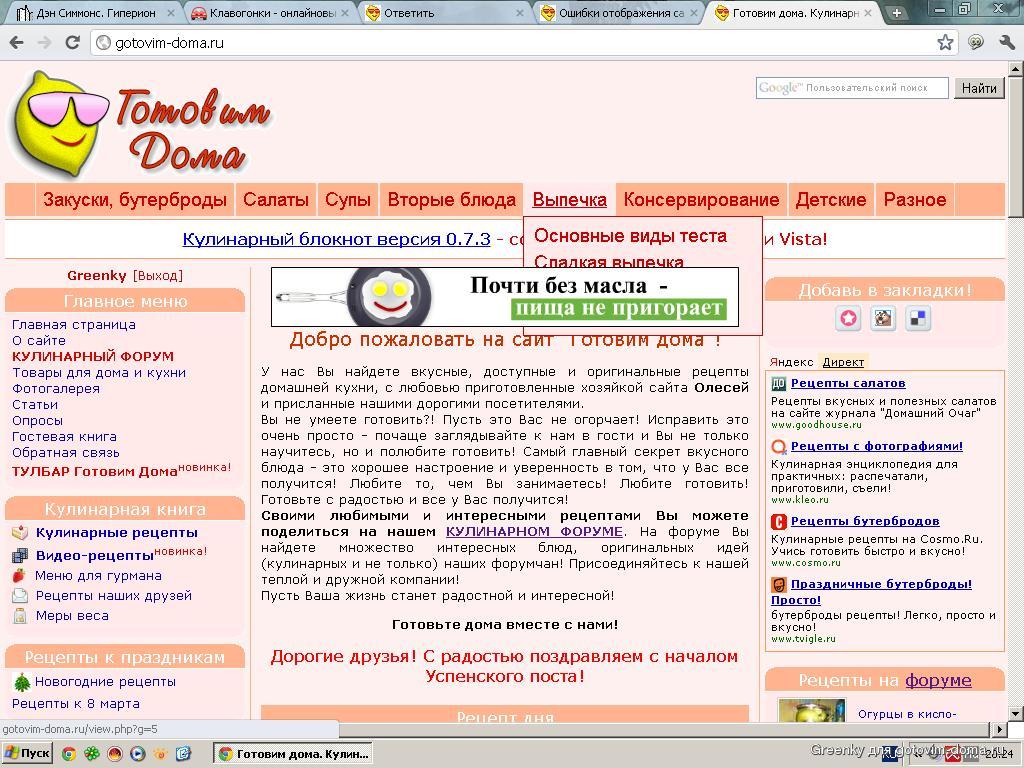This screenshot has height=768, width=1024.
Task: Open the Опросы link
Action: [37, 421]
